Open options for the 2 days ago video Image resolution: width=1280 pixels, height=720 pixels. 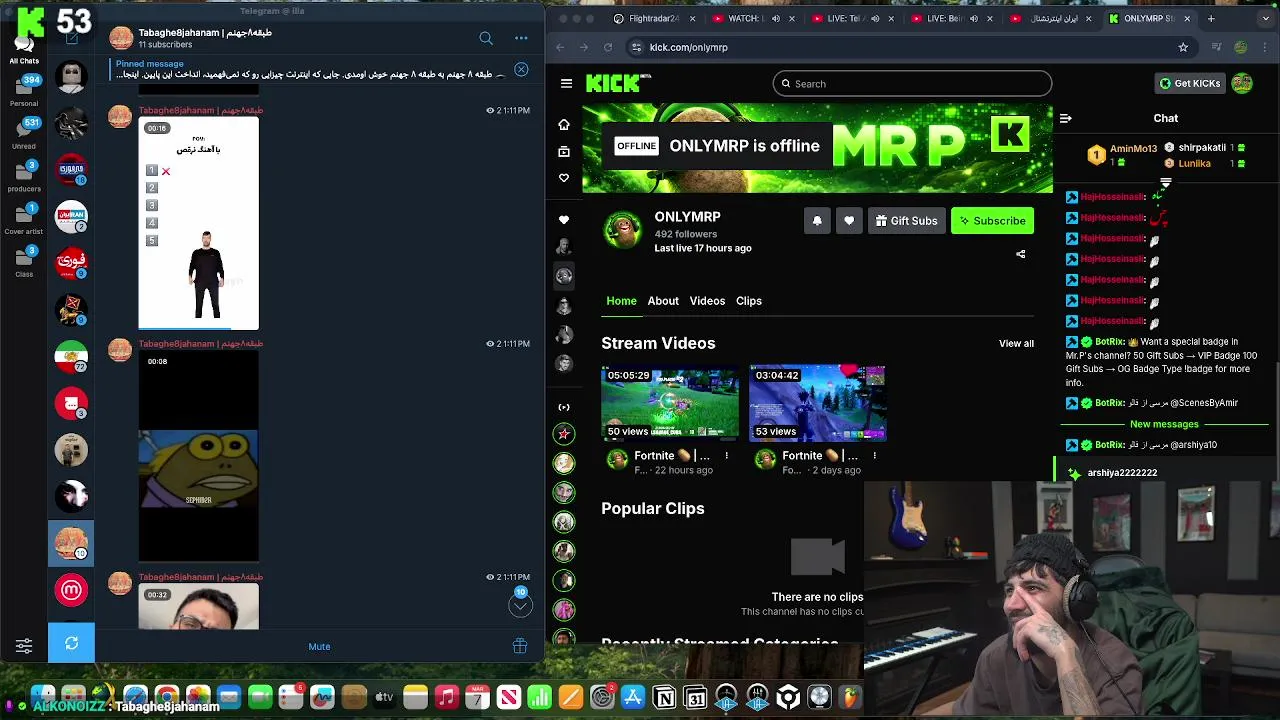click(x=875, y=456)
